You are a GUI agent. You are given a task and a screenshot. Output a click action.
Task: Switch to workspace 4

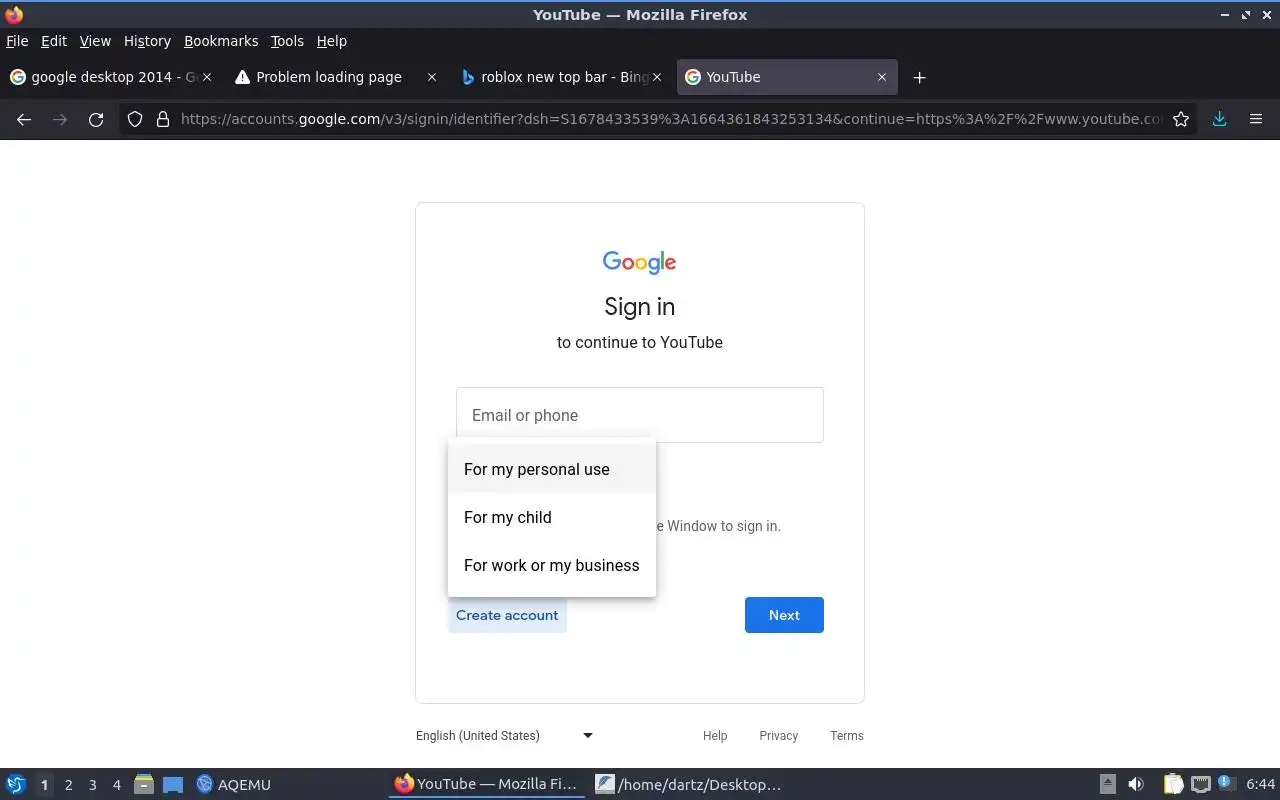point(116,785)
